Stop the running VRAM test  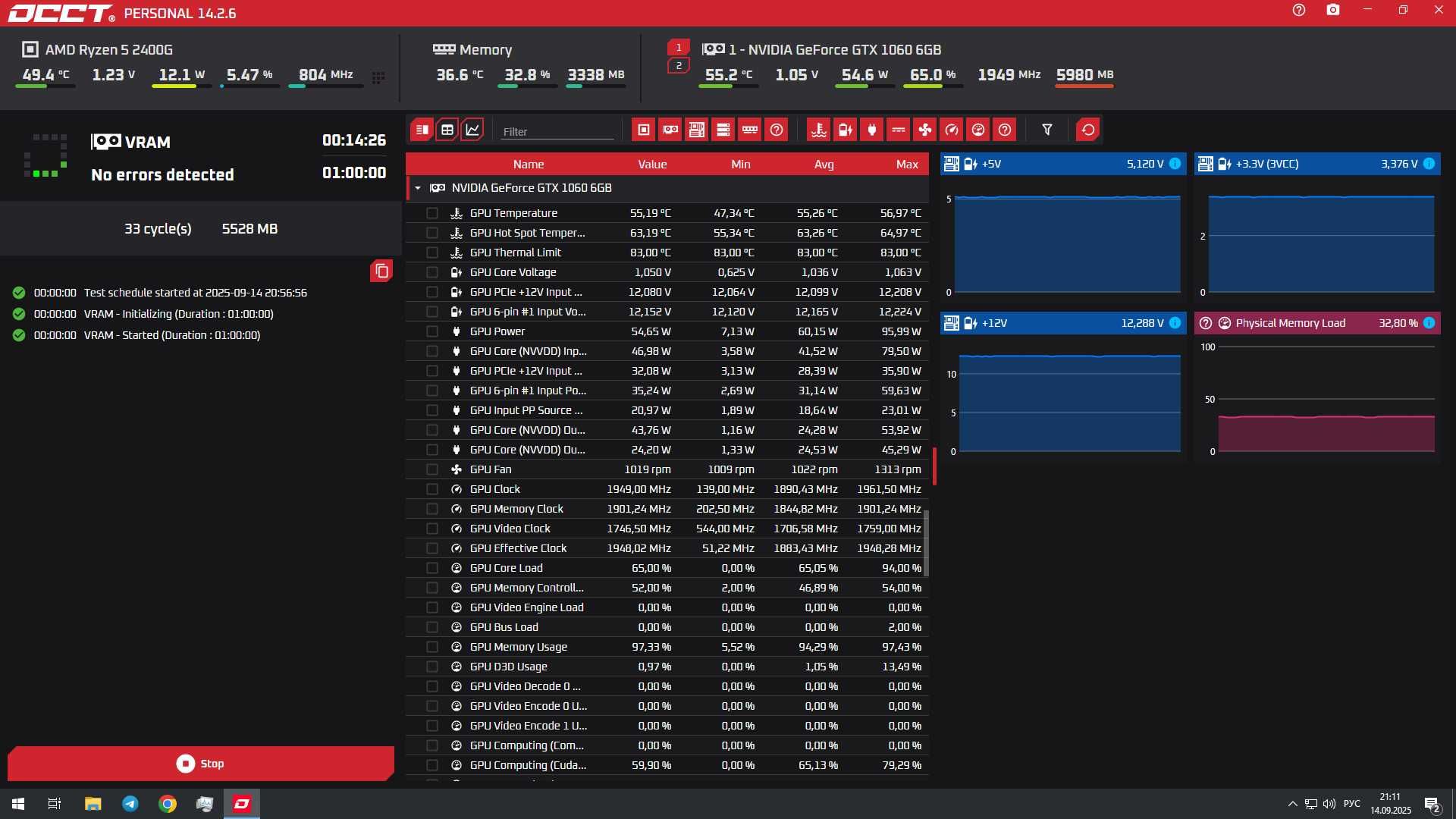(x=201, y=764)
